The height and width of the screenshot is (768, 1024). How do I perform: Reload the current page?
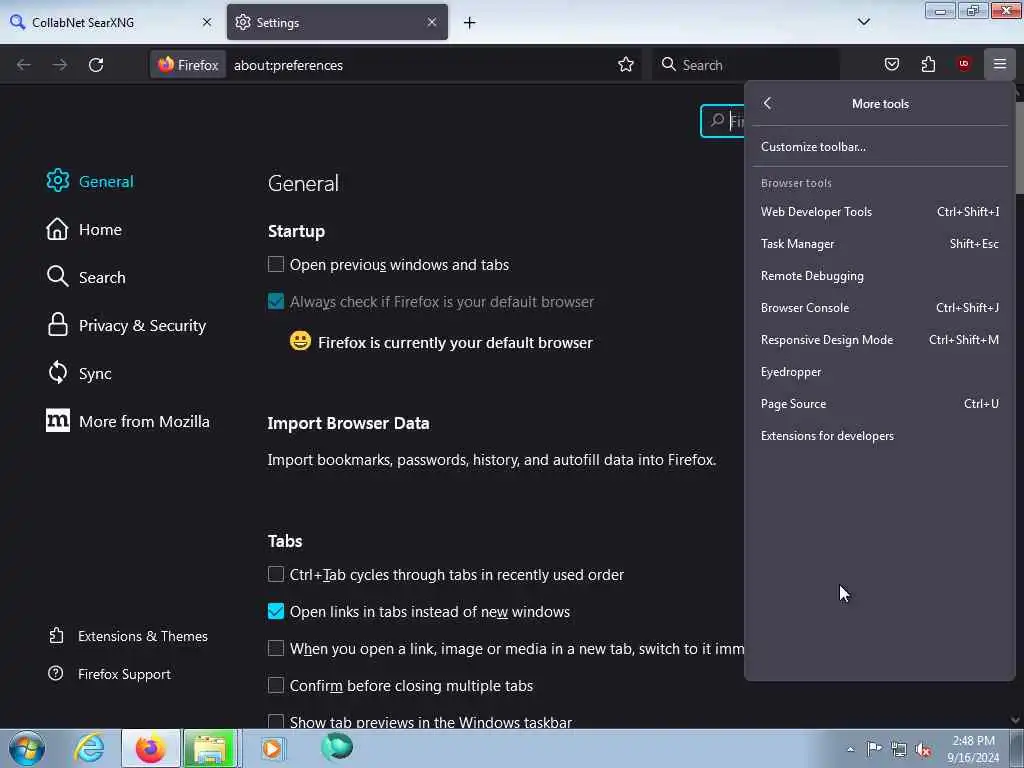96,65
